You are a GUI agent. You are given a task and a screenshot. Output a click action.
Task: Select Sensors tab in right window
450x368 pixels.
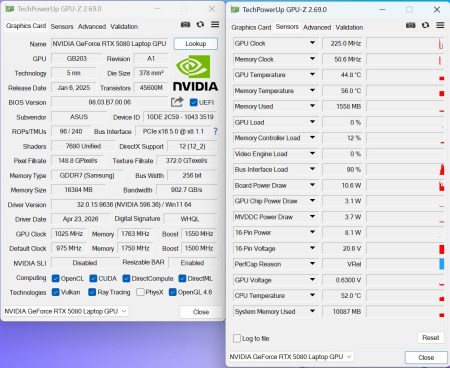click(287, 26)
